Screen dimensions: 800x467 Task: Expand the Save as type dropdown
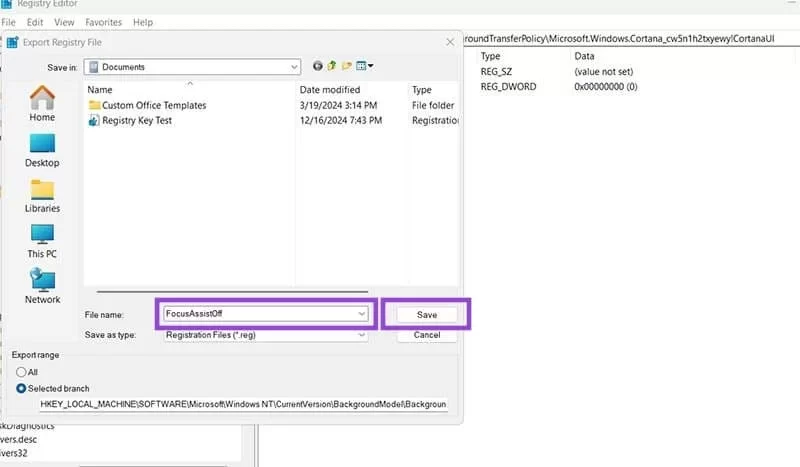pyautogui.click(x=362, y=335)
